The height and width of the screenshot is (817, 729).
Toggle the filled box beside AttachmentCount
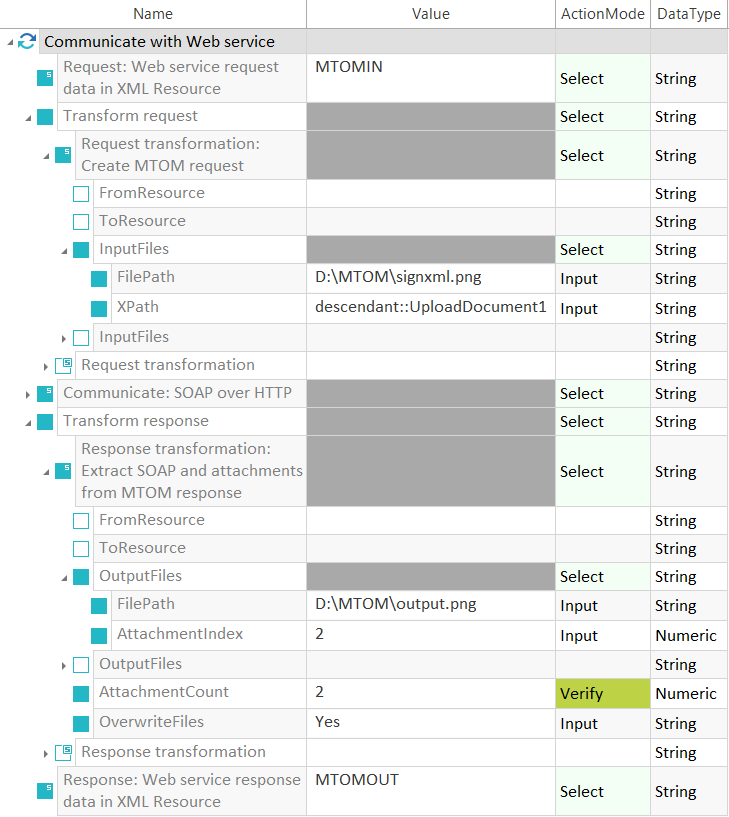pos(81,694)
